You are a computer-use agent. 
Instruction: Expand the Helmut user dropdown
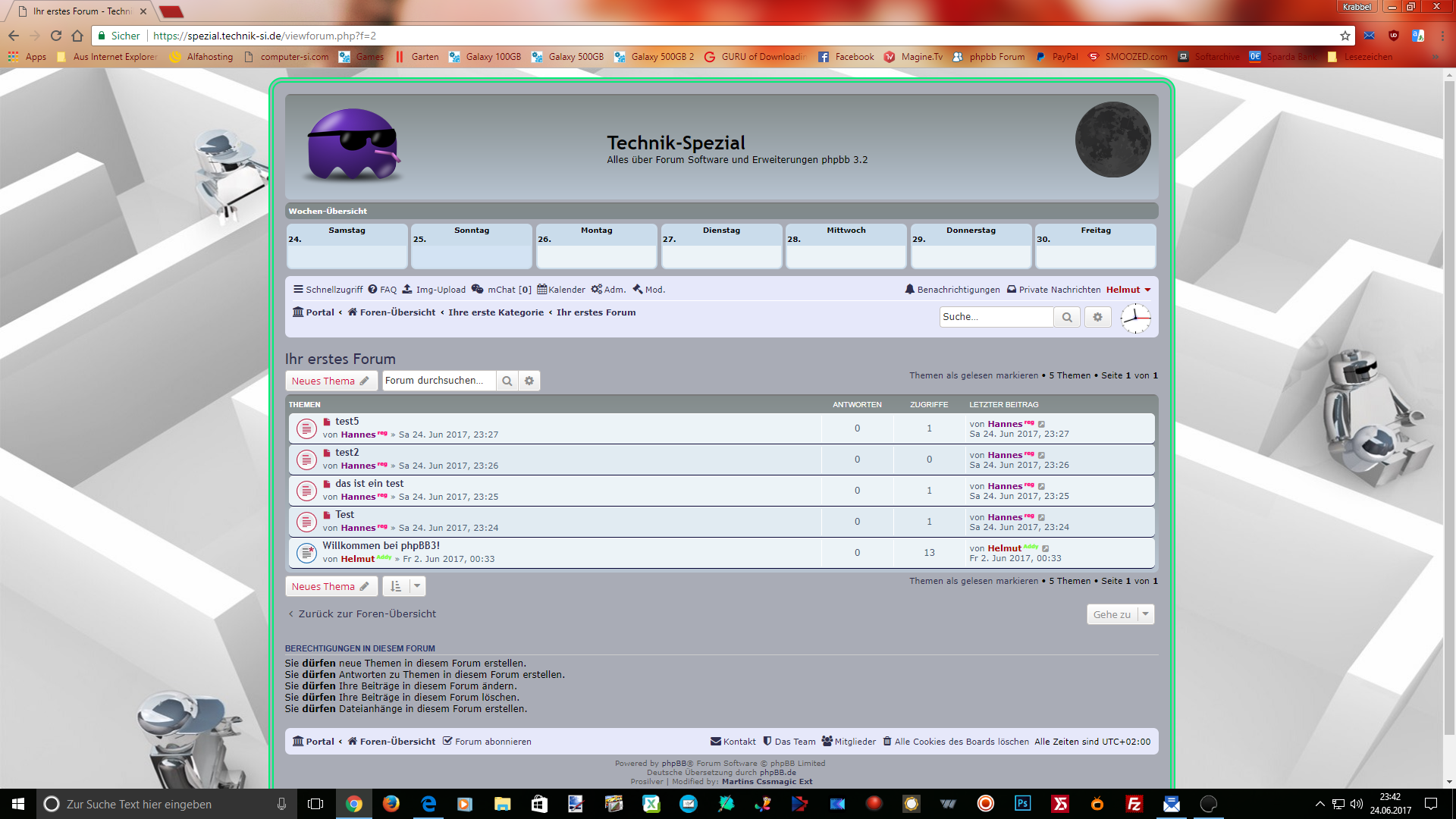point(1147,290)
